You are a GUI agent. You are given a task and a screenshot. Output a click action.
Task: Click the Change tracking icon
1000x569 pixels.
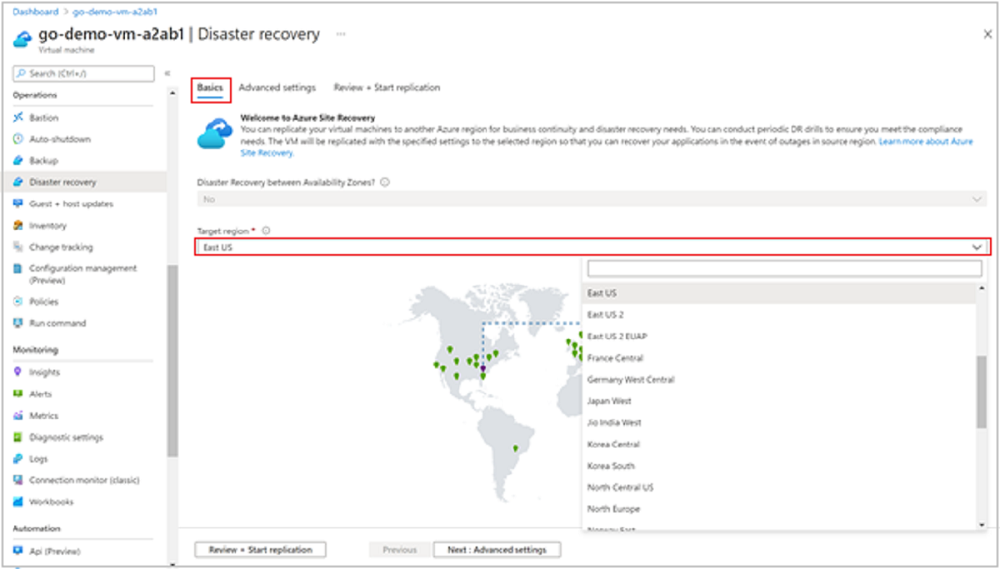[18, 247]
